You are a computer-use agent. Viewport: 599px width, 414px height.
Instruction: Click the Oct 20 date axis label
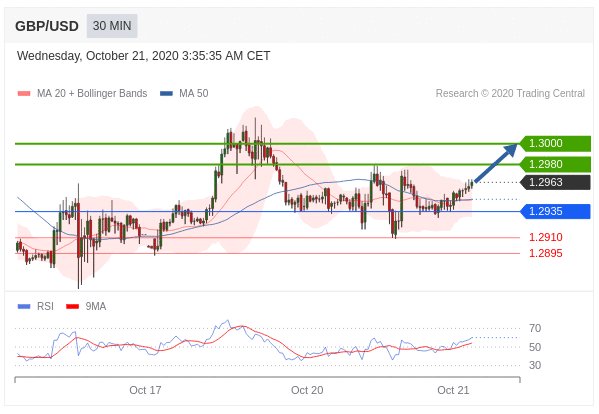pos(307,390)
